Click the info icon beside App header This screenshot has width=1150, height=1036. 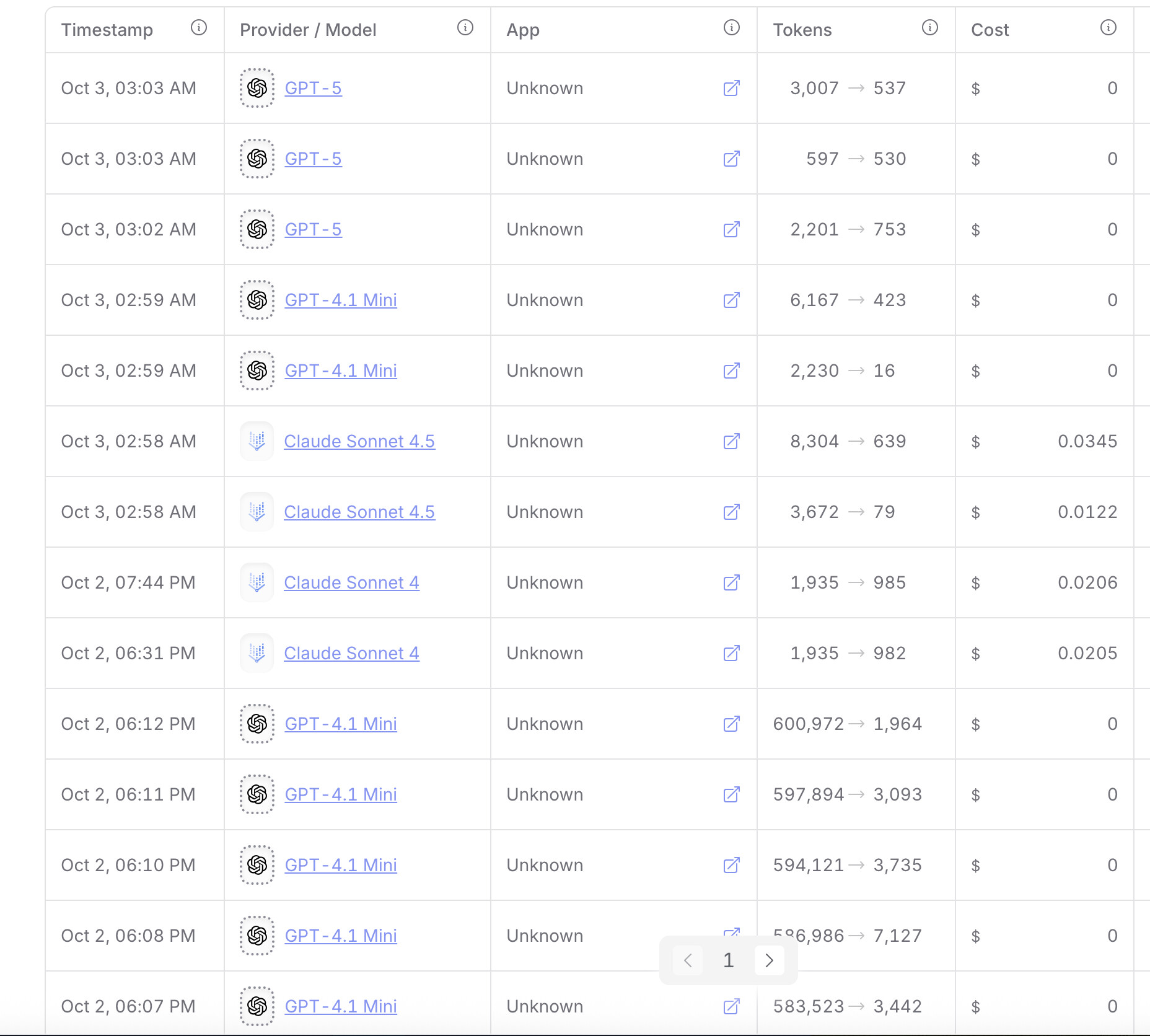coord(731,28)
